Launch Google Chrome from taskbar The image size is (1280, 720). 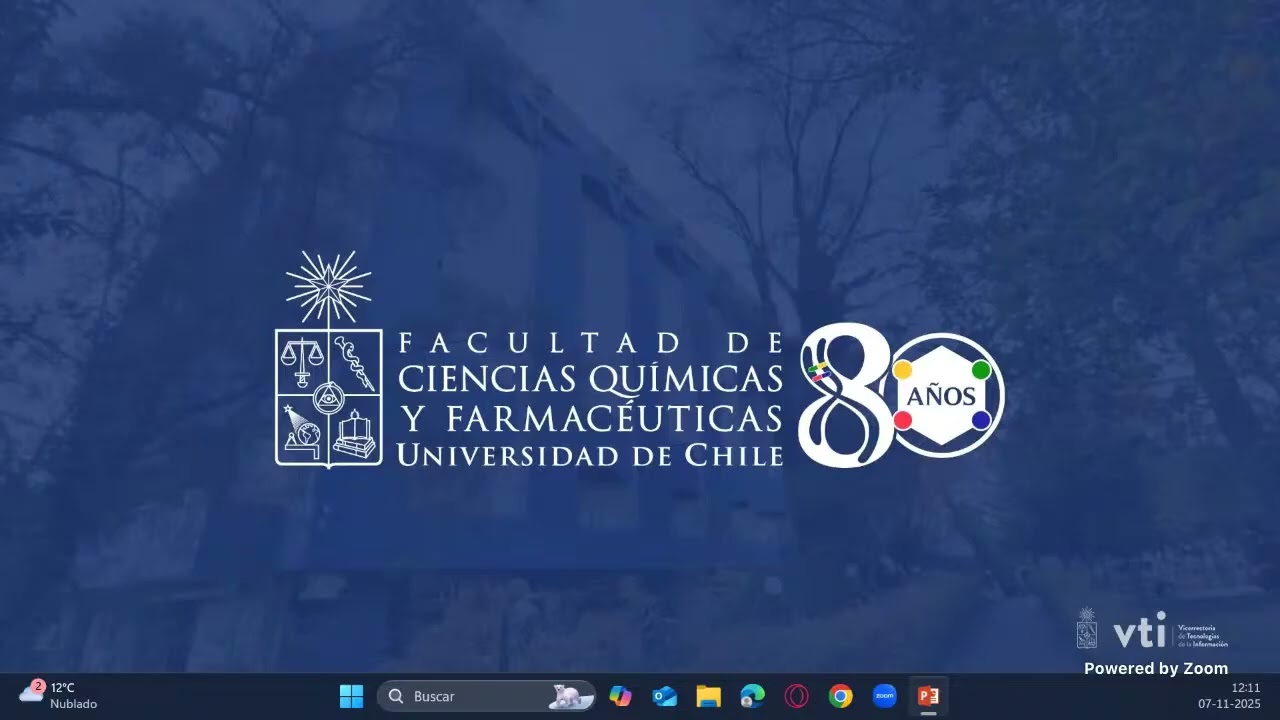click(841, 696)
